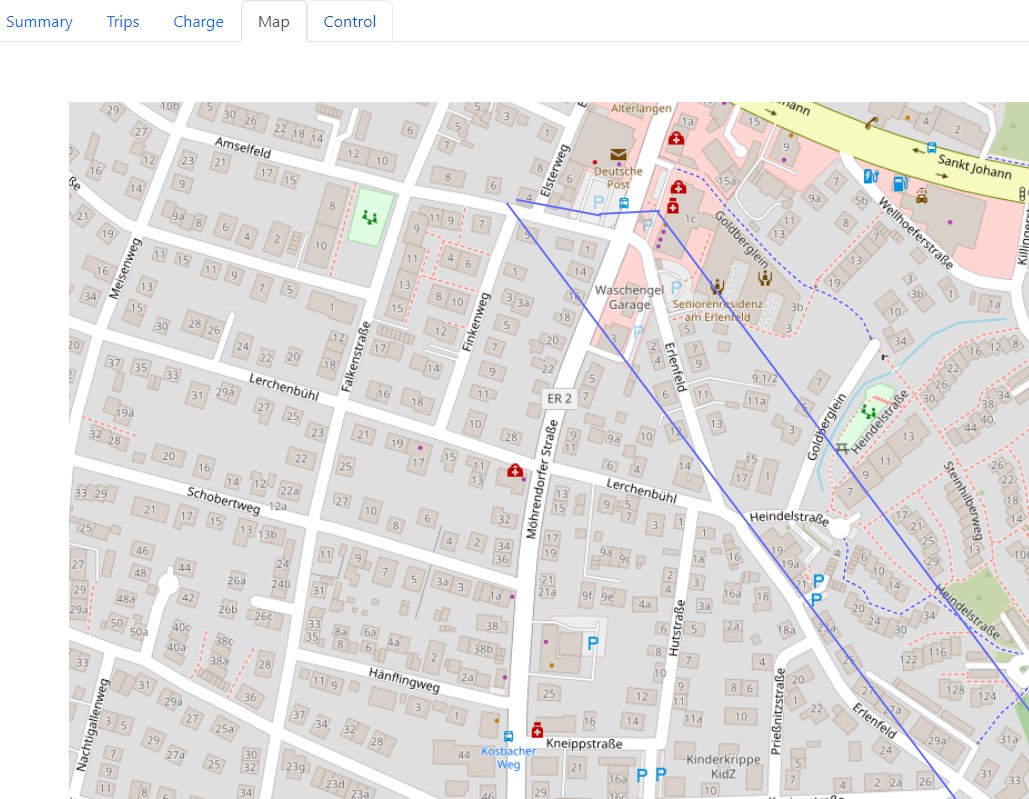Click the bus stop icon on Sankt Johann
The height and width of the screenshot is (799, 1029).
pos(931,148)
